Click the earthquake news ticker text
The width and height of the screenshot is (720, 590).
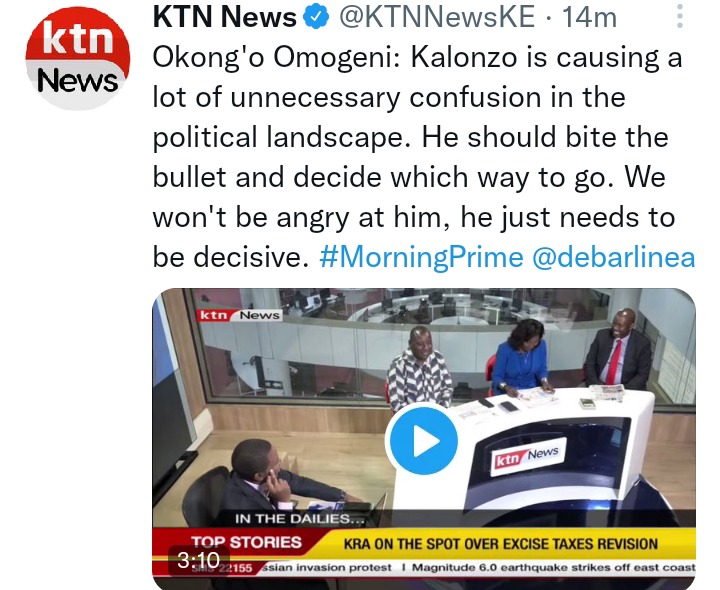pos(553,568)
